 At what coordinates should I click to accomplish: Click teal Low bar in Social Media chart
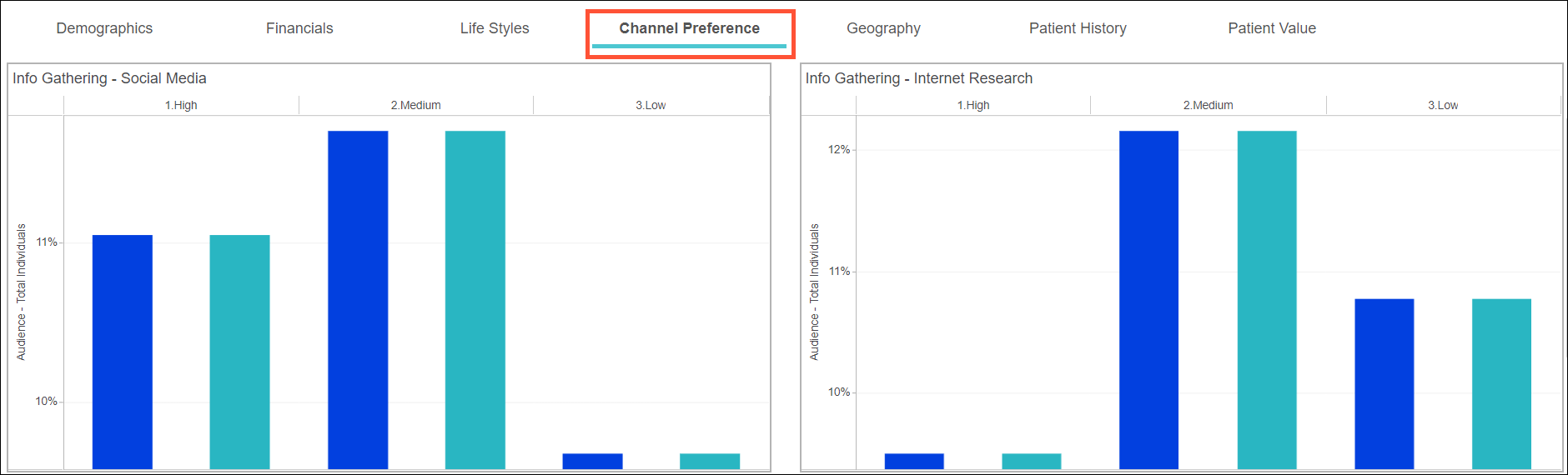tap(710, 461)
